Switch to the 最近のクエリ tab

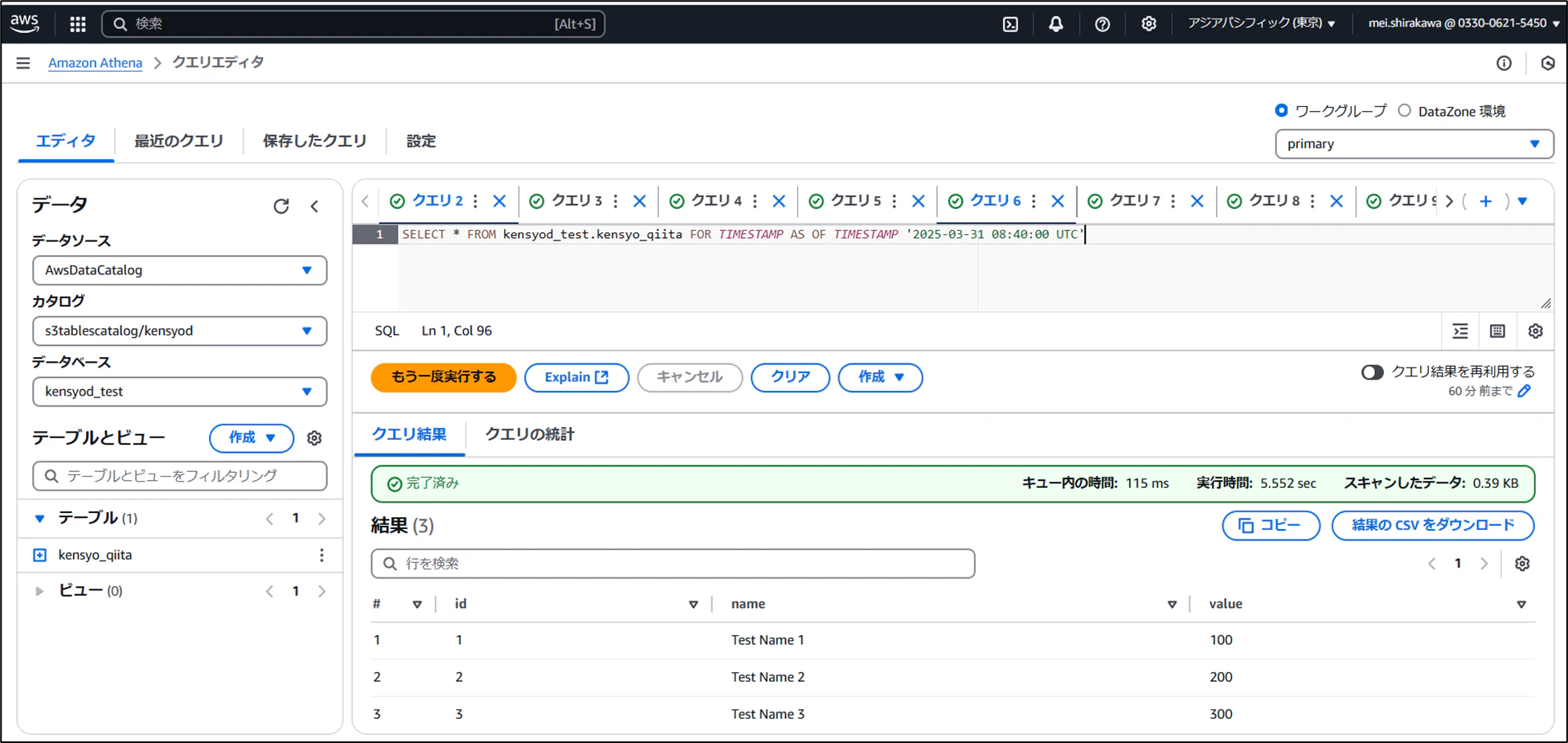coord(178,142)
